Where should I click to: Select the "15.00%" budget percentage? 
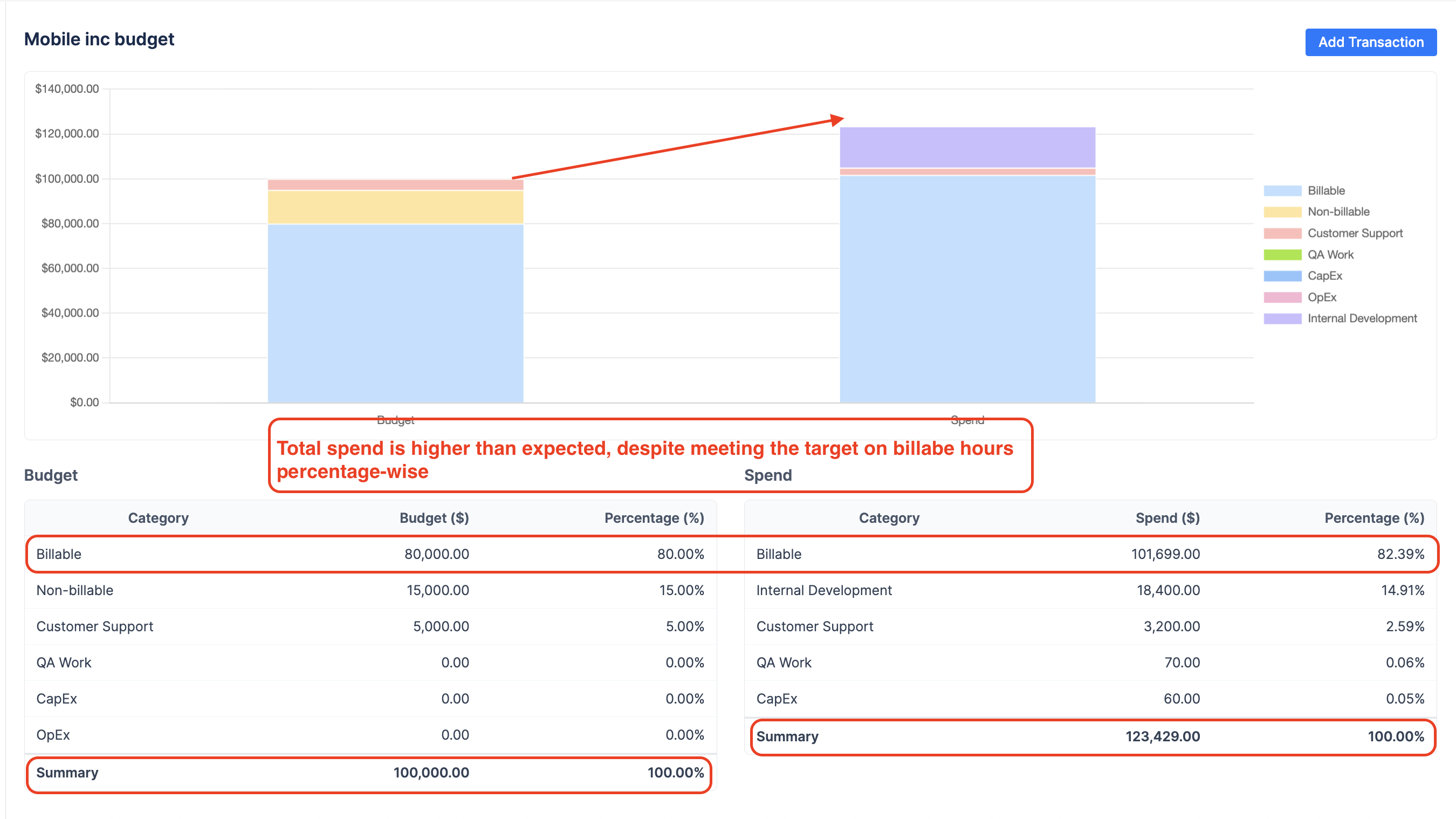pyautogui.click(x=681, y=590)
